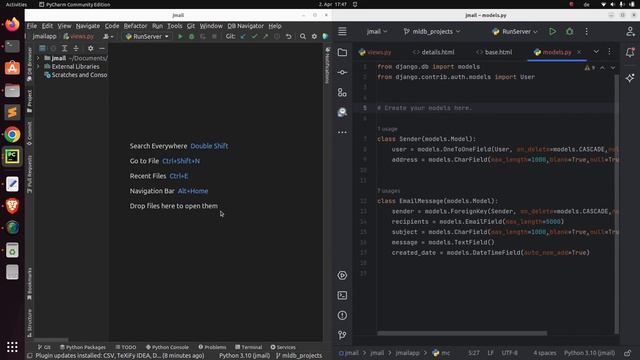Click Python 3.10 (jmail) interpreter in left status bar
The width and height of the screenshot is (640, 360).
click(244, 356)
